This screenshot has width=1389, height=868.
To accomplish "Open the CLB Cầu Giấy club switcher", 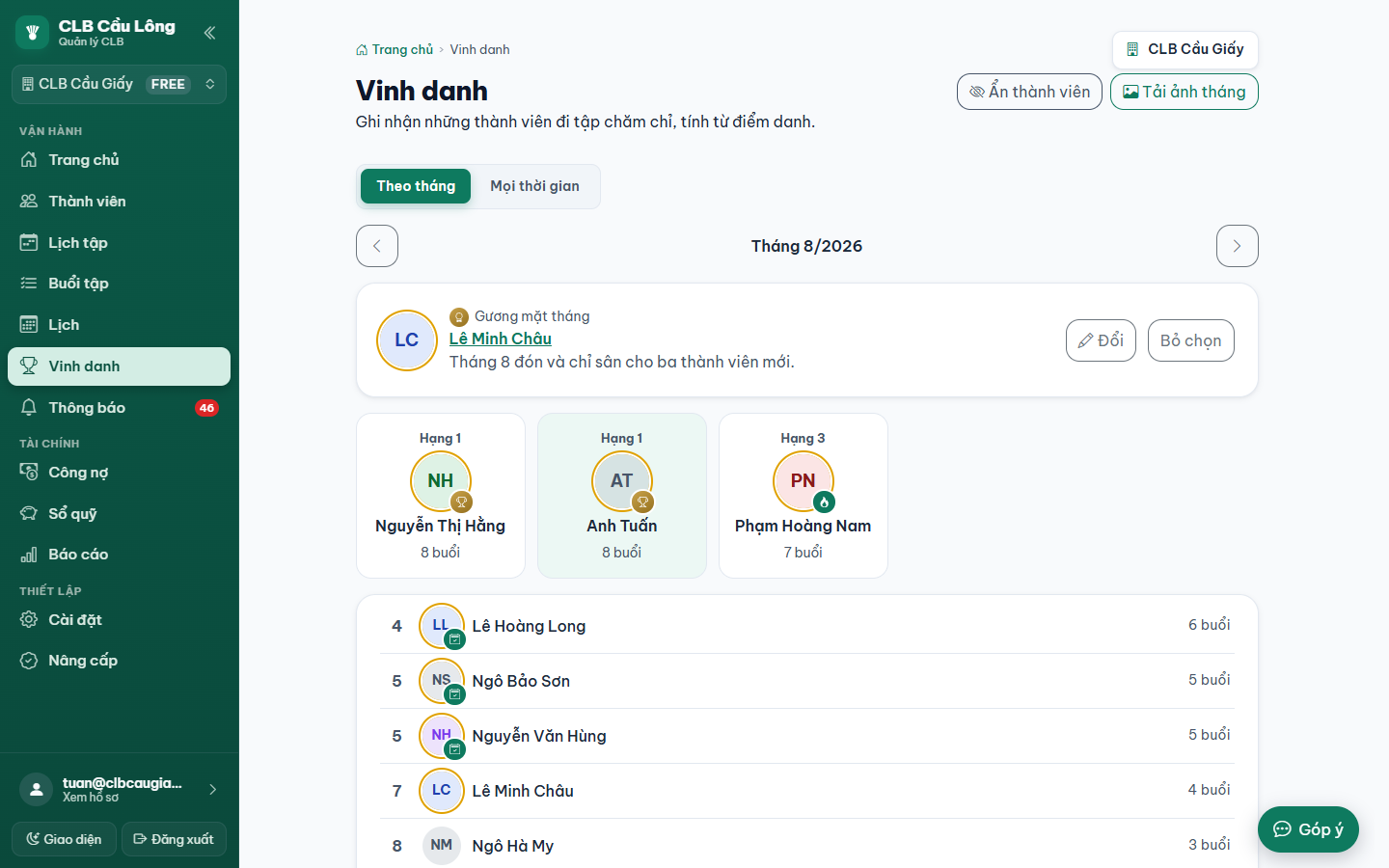I will point(120,84).
